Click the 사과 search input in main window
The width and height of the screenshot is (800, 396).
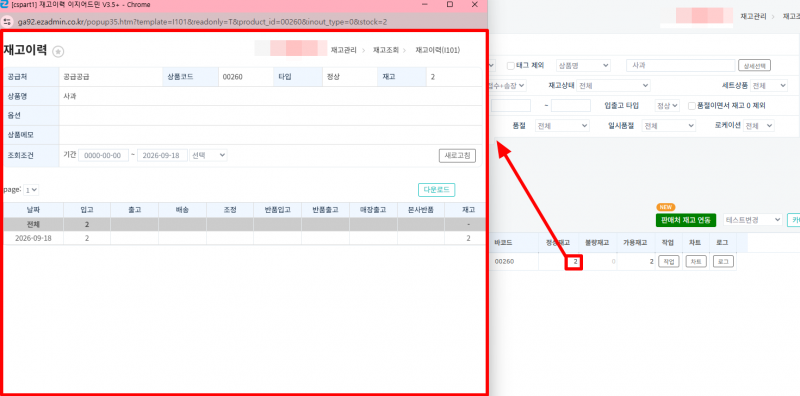click(x=680, y=65)
